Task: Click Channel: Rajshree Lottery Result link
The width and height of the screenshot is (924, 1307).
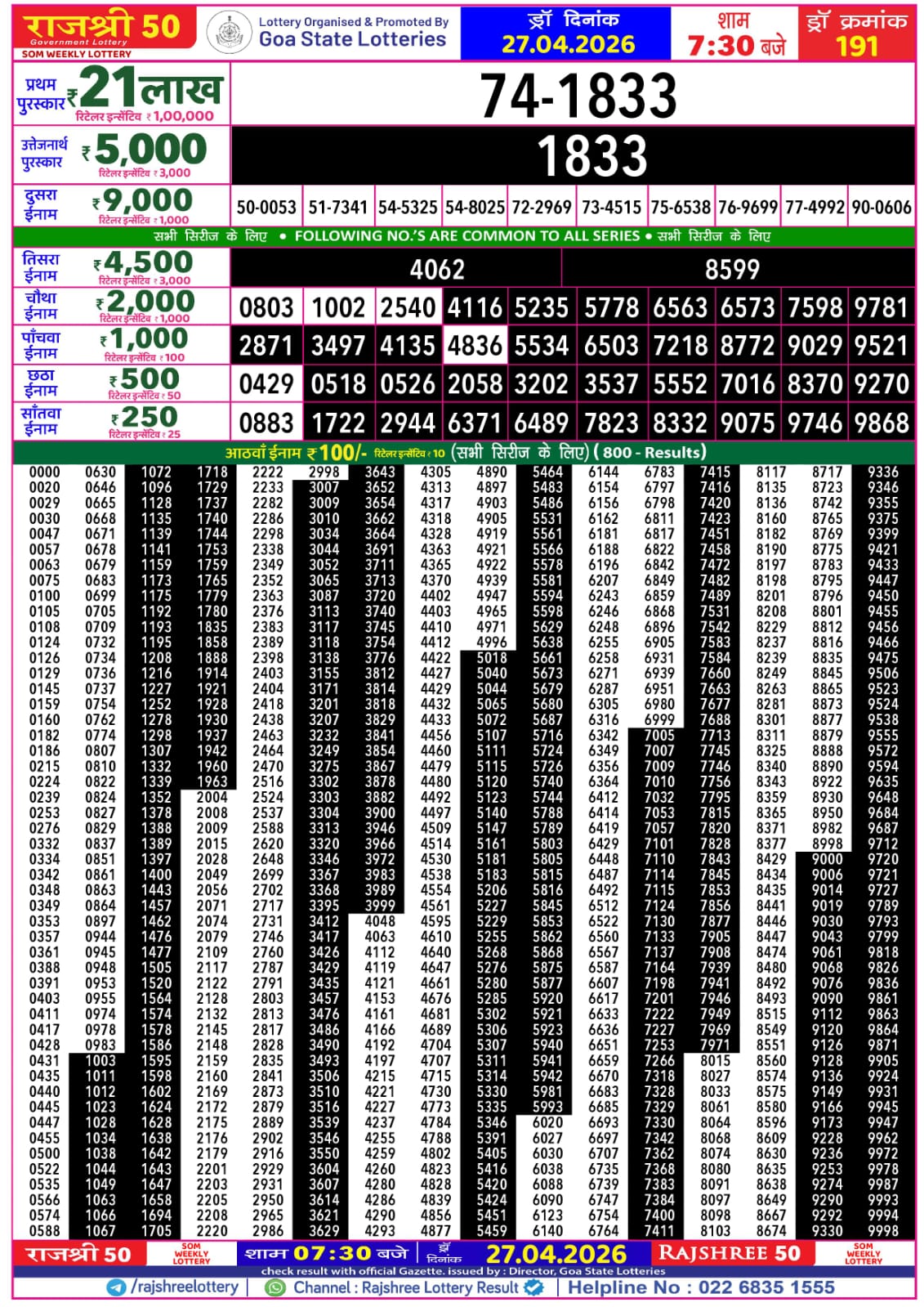Action: (x=406, y=1287)
